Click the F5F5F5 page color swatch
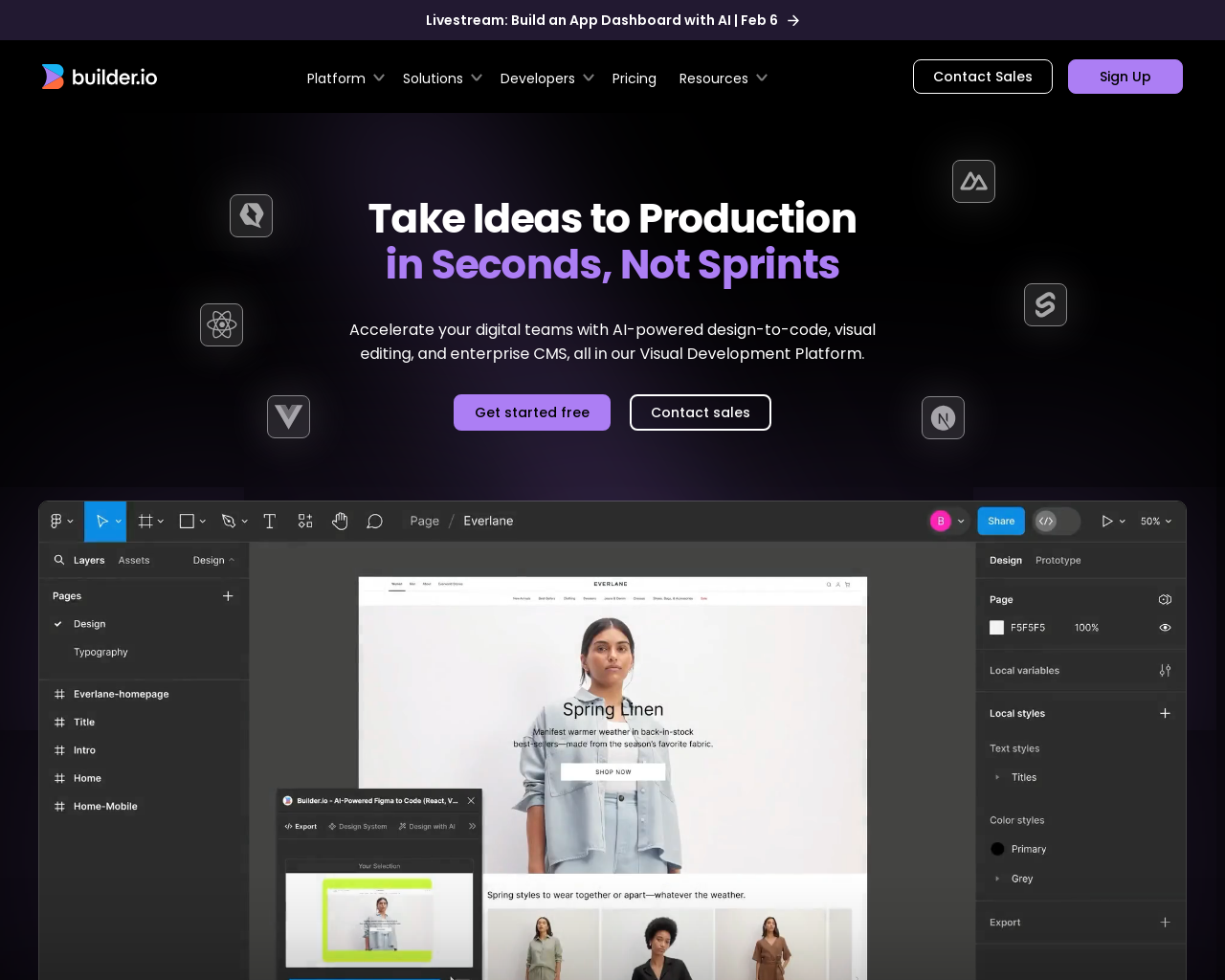The image size is (1225, 980). [996, 627]
